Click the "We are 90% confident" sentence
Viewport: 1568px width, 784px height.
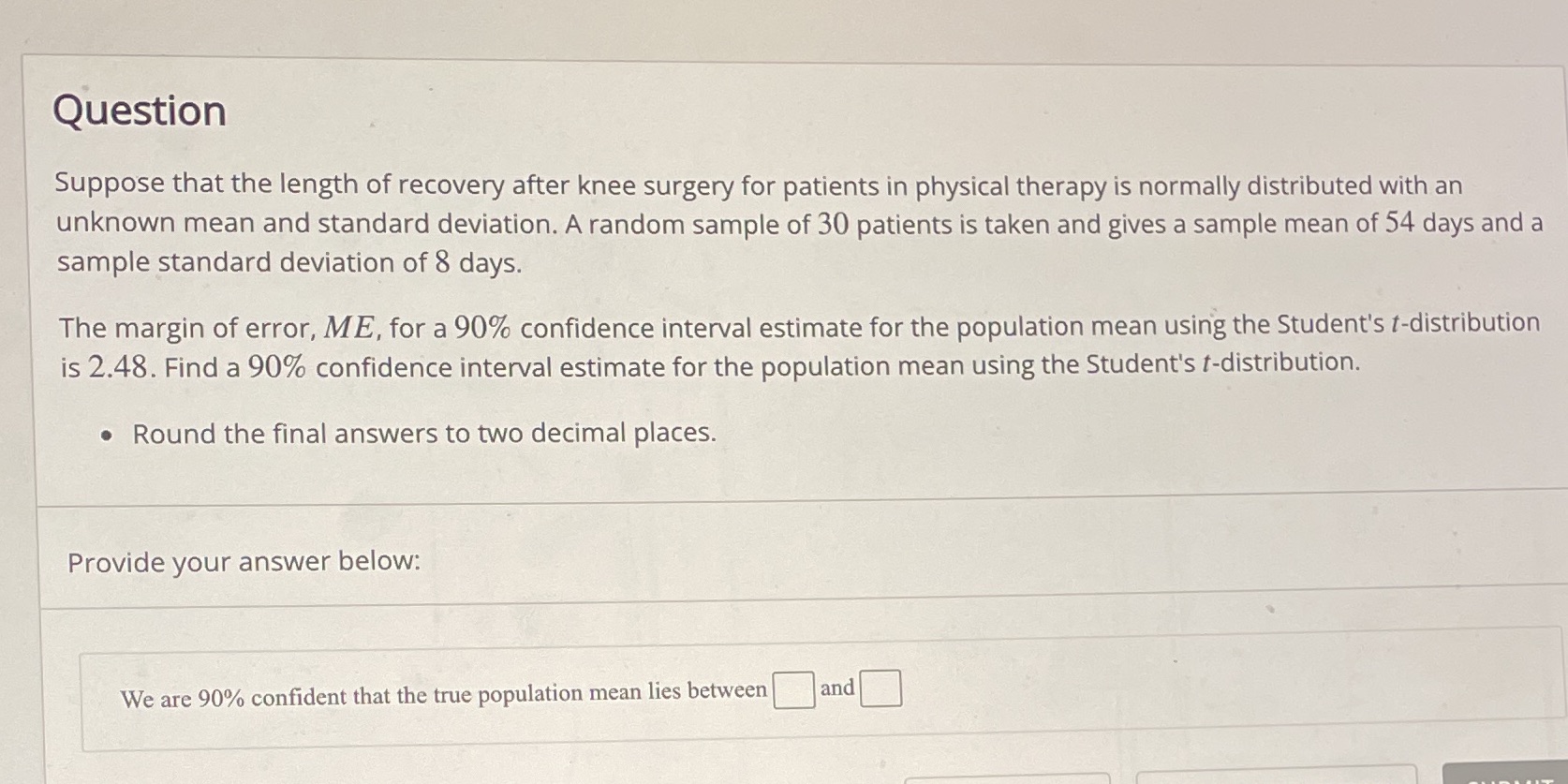(x=444, y=695)
